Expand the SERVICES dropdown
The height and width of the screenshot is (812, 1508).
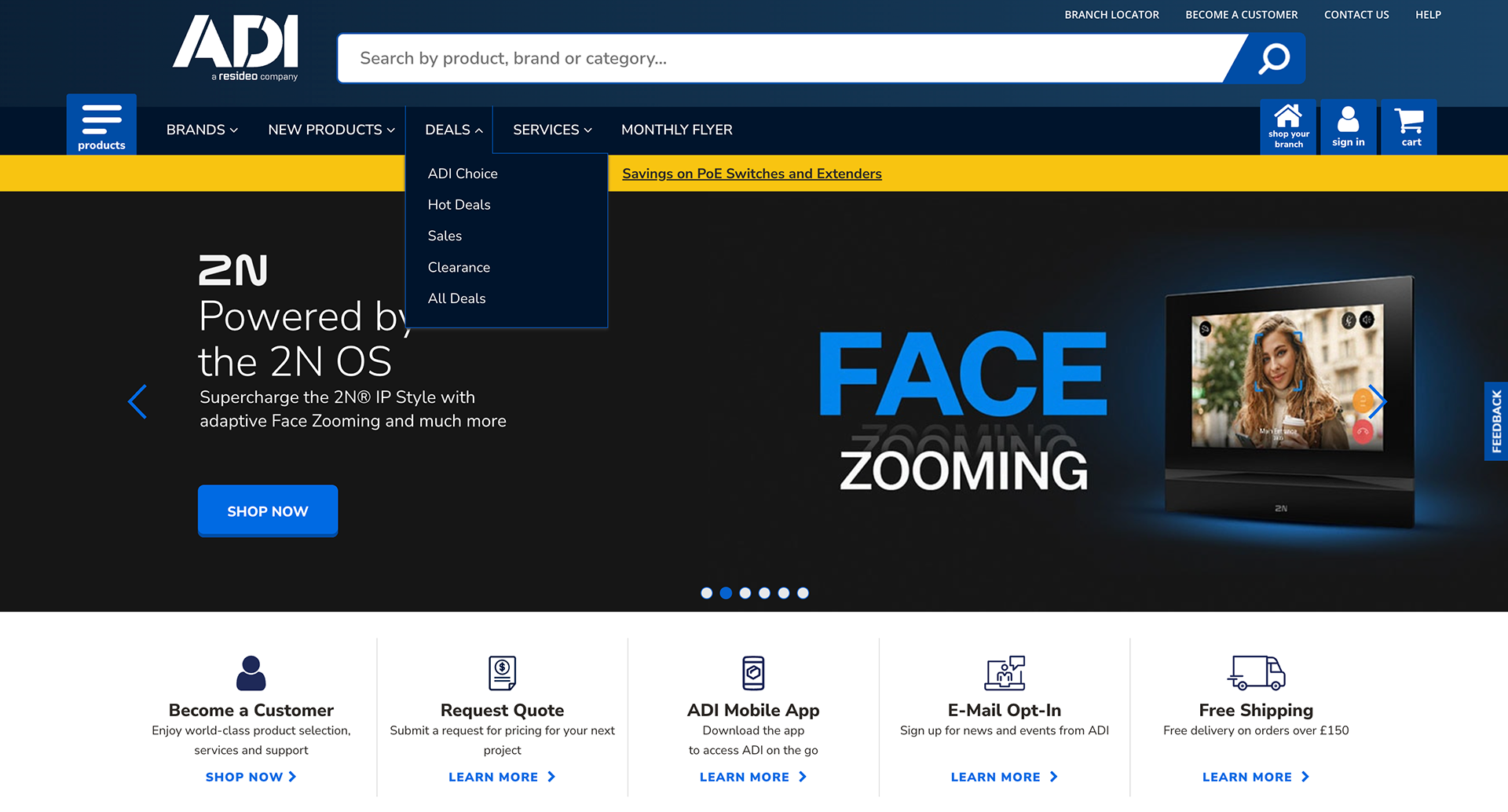(x=552, y=130)
